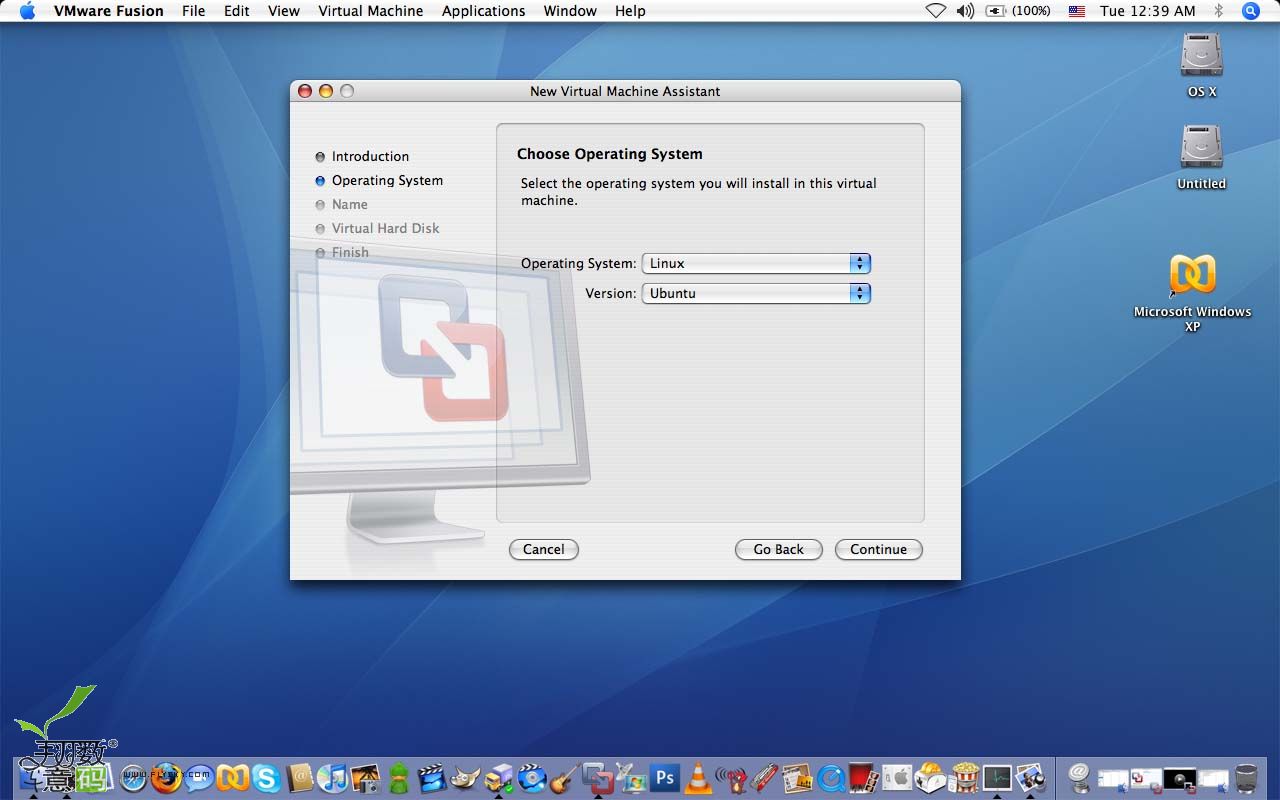Open the Apple menu
Viewport: 1280px width, 800px height.
(27, 11)
